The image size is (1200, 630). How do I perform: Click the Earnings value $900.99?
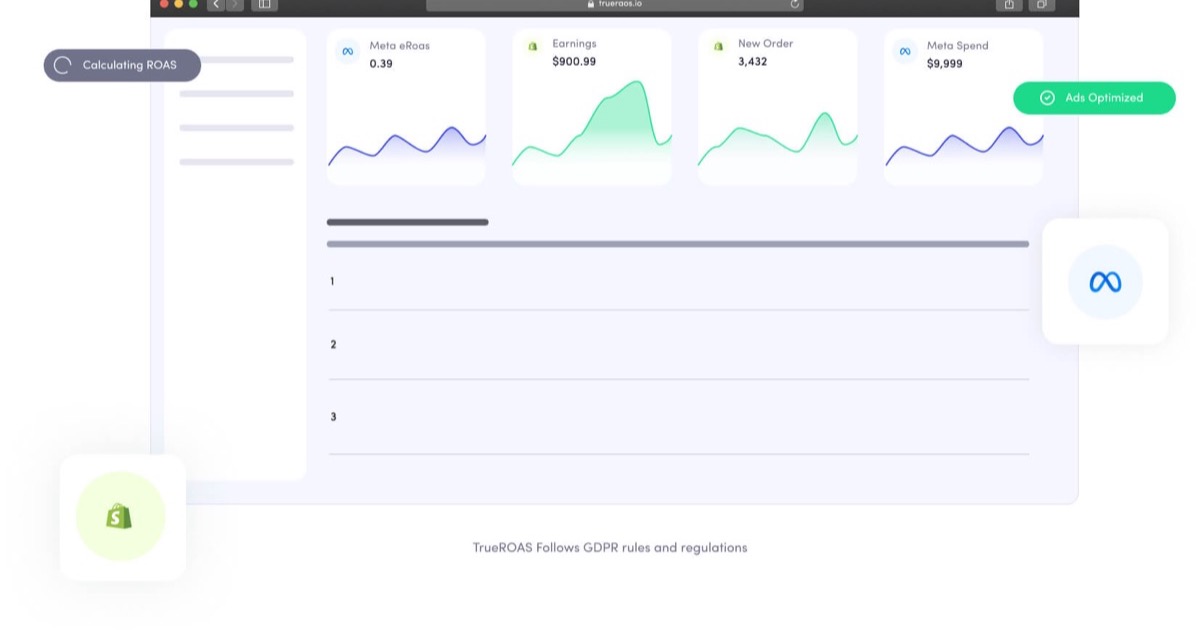coord(574,61)
